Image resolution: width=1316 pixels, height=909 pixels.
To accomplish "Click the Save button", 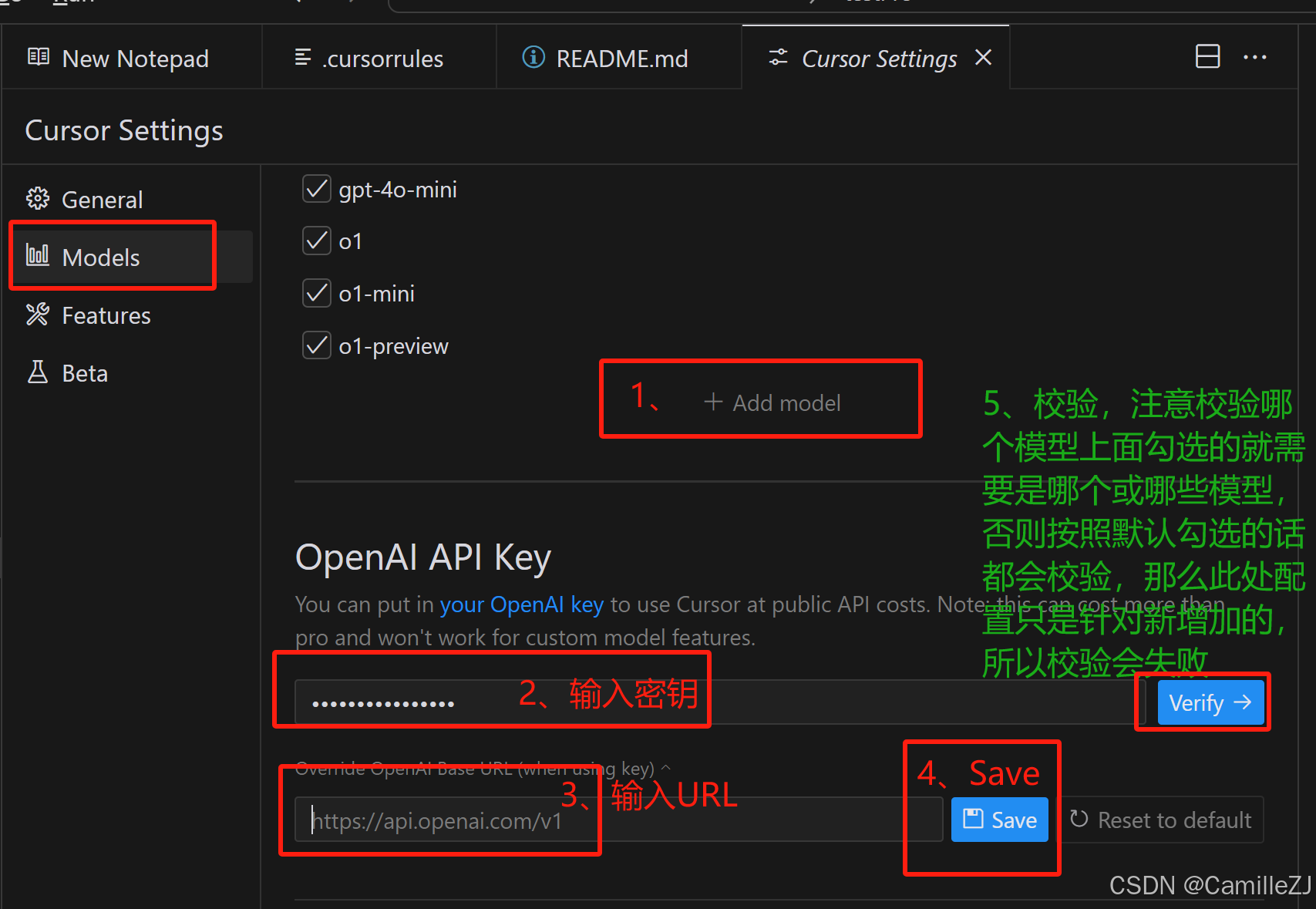I will (x=1000, y=820).
